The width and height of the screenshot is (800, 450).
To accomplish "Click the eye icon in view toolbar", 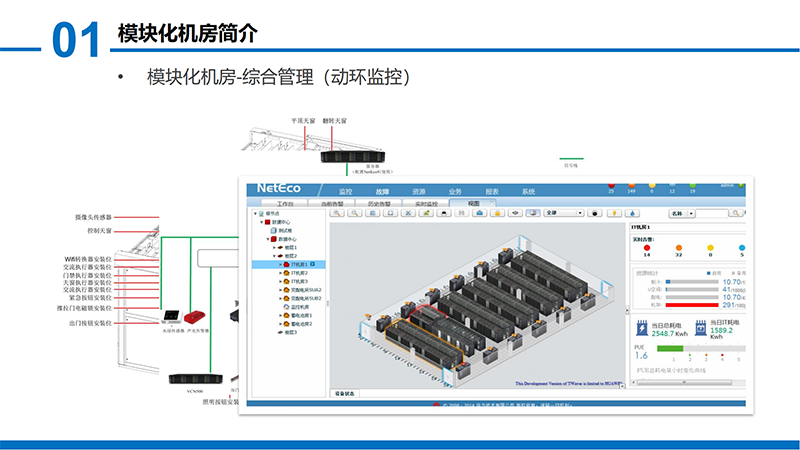I will (x=515, y=213).
